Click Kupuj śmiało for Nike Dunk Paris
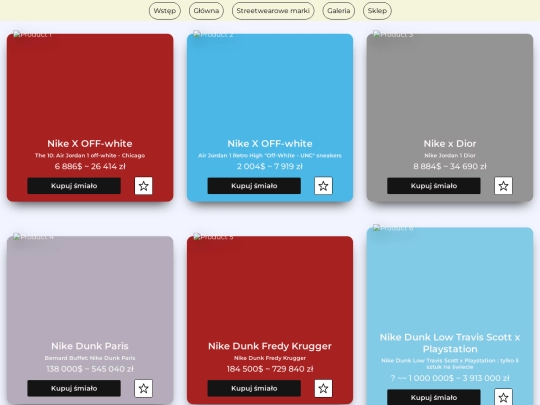The width and height of the screenshot is (540, 405). click(74, 388)
